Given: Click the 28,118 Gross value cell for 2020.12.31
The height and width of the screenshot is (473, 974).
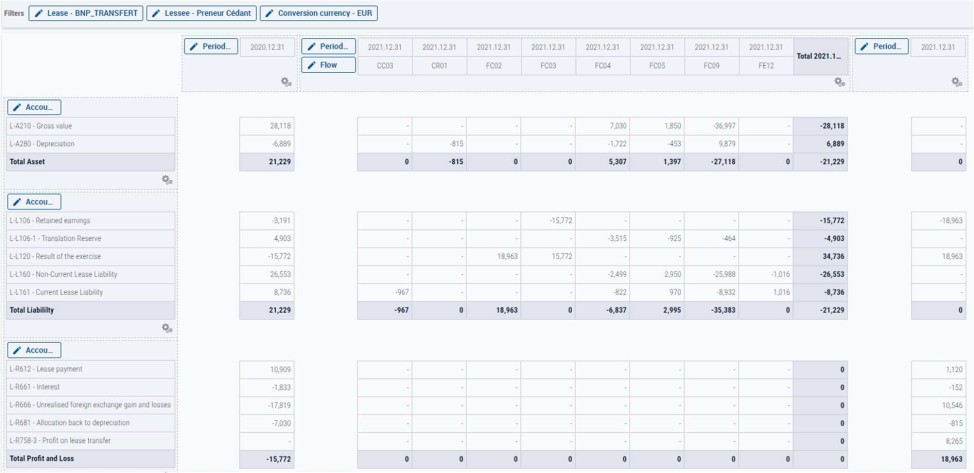Looking at the screenshot, I should [267, 126].
